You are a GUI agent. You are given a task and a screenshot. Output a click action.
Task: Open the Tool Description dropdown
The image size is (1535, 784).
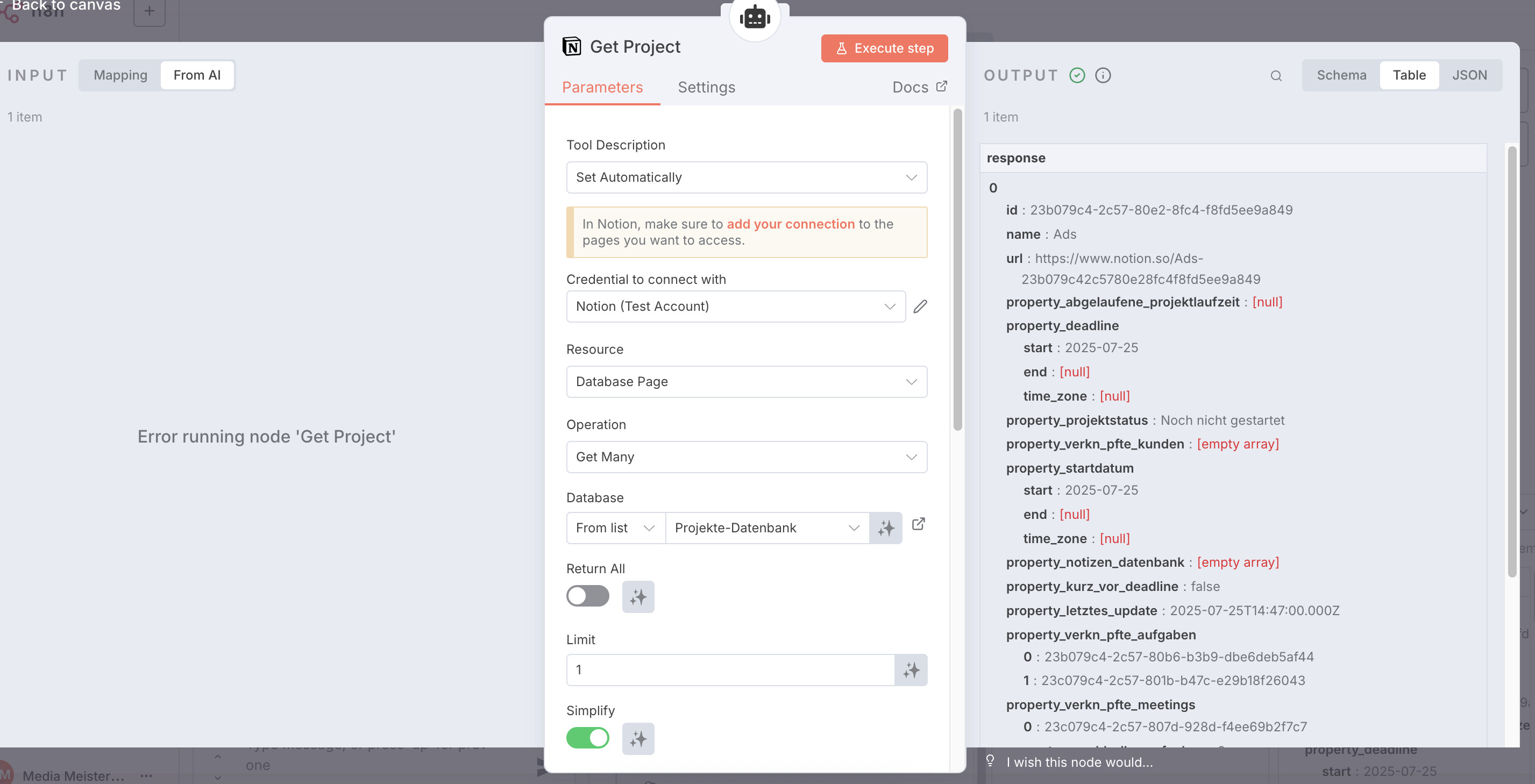[747, 177]
